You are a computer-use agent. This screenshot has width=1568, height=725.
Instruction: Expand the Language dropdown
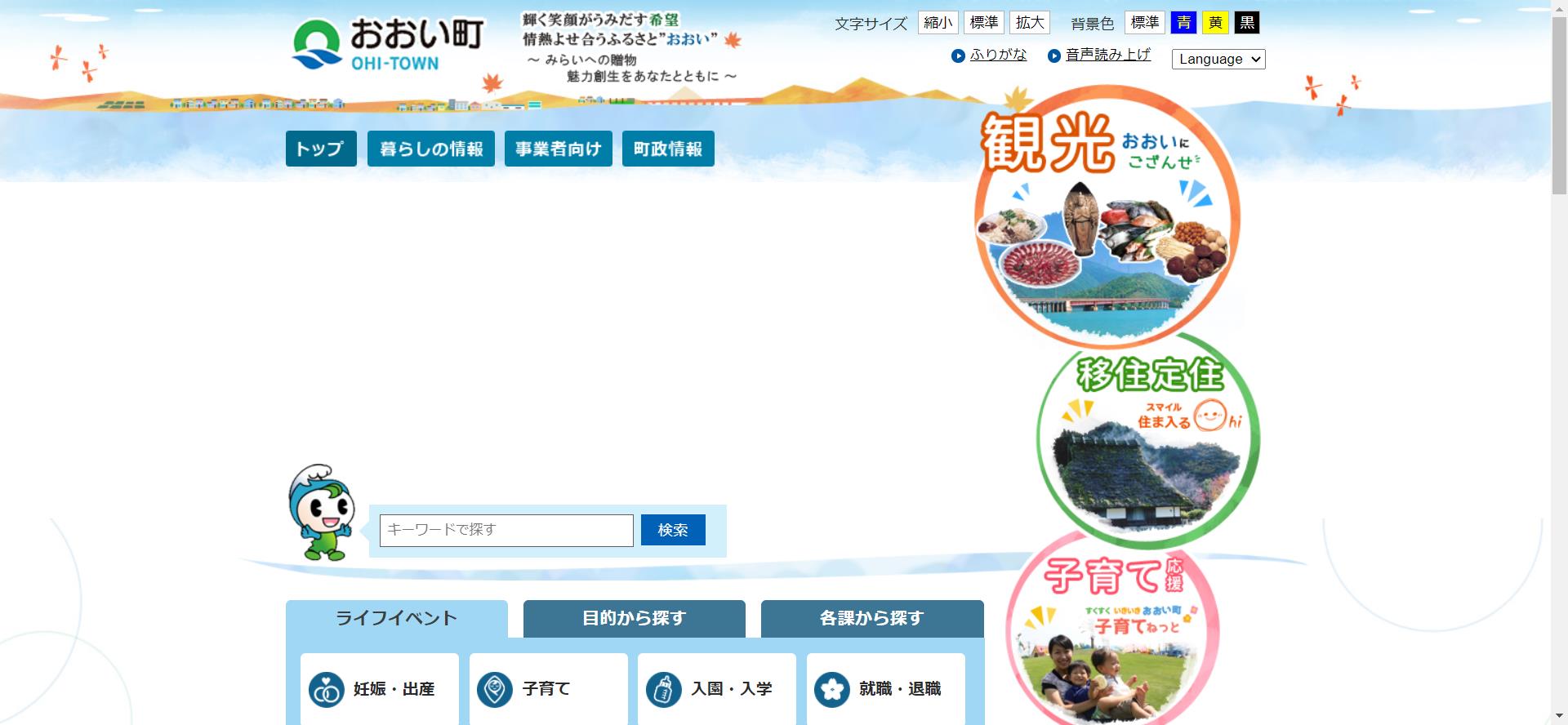coord(1218,59)
